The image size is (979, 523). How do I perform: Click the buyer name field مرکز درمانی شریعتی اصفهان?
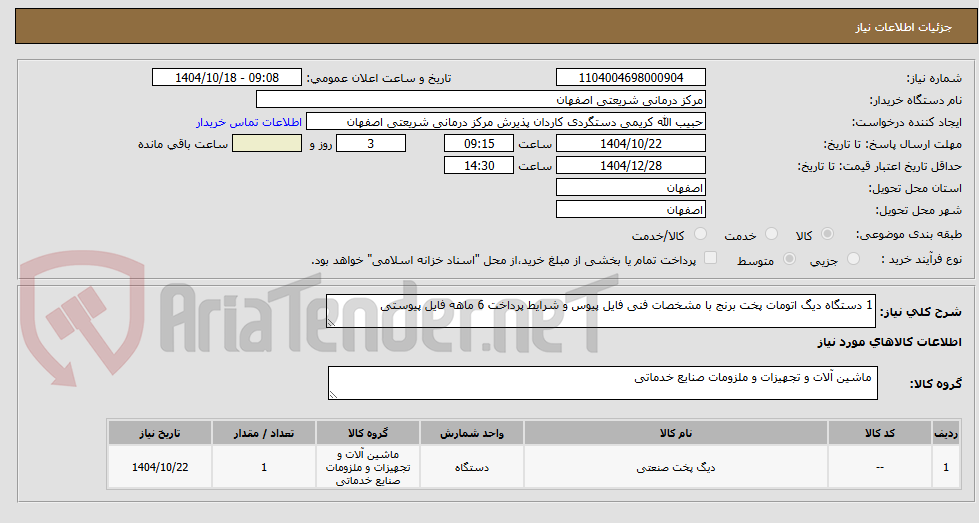[x=481, y=100]
